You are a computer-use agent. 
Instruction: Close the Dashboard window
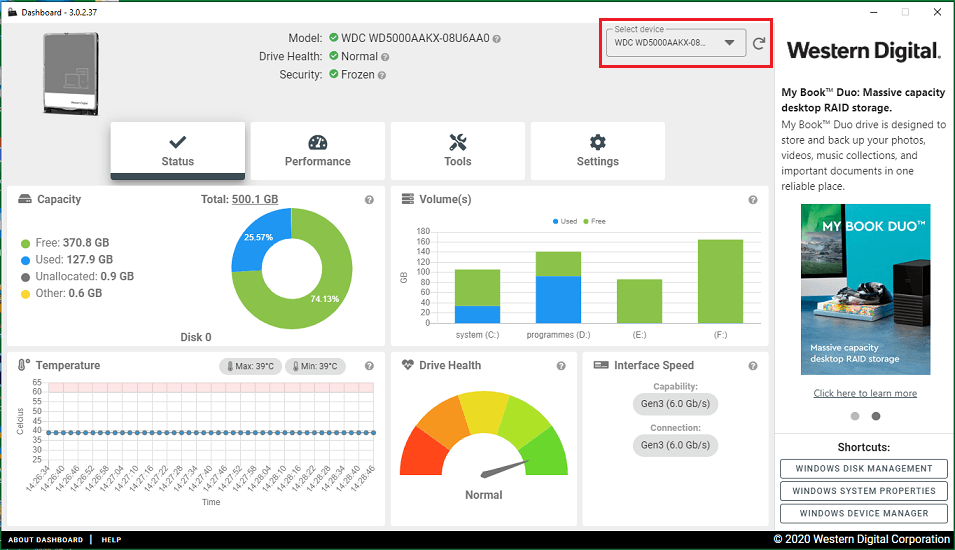[937, 12]
